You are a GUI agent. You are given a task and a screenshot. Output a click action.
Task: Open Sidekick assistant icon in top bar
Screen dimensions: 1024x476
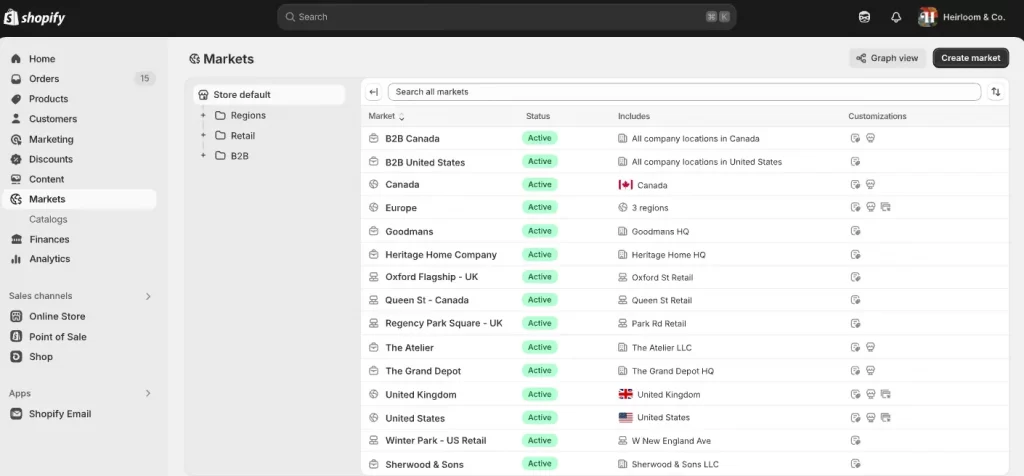(864, 17)
